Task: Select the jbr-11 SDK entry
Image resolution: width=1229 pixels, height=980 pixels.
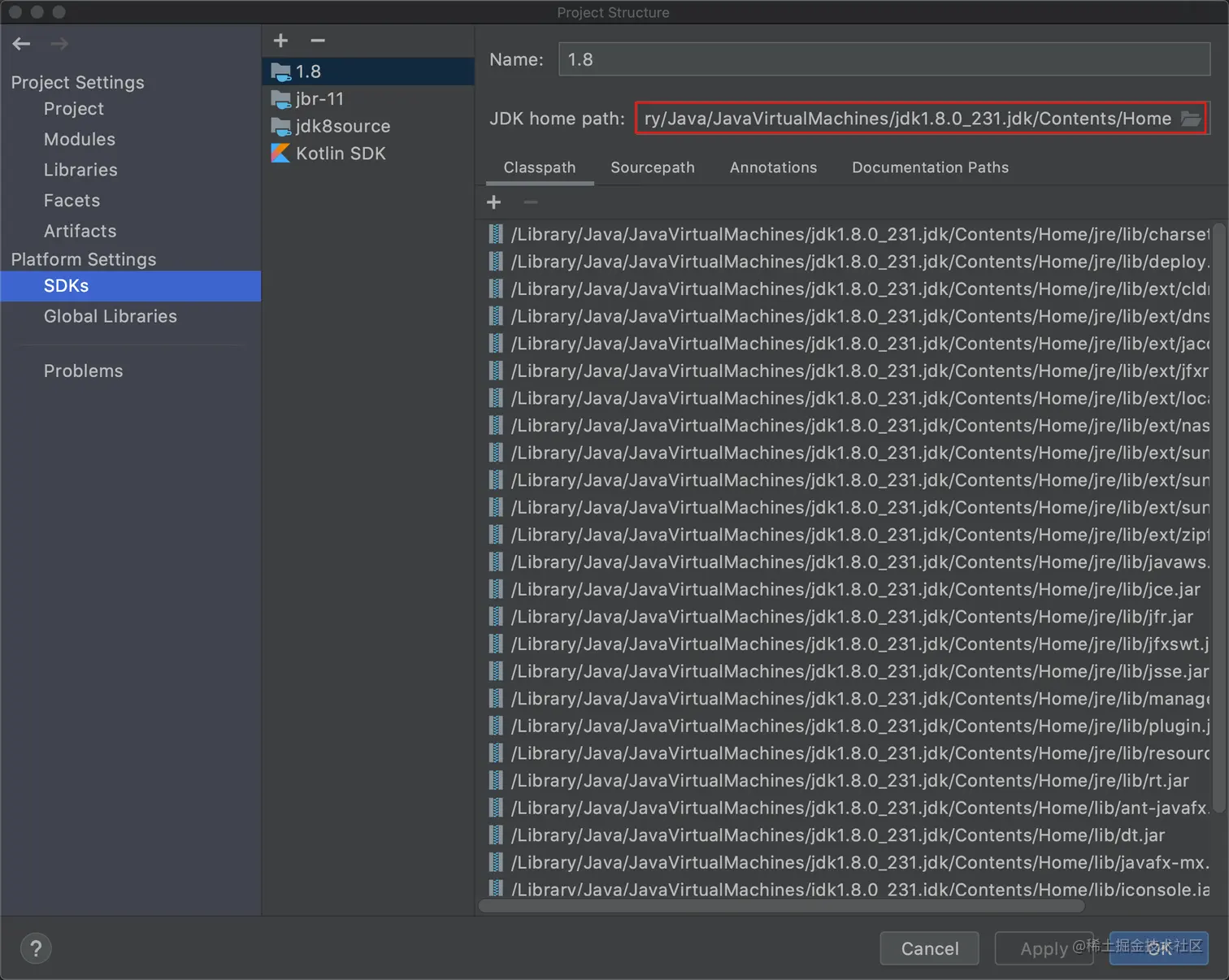Action: click(x=368, y=99)
